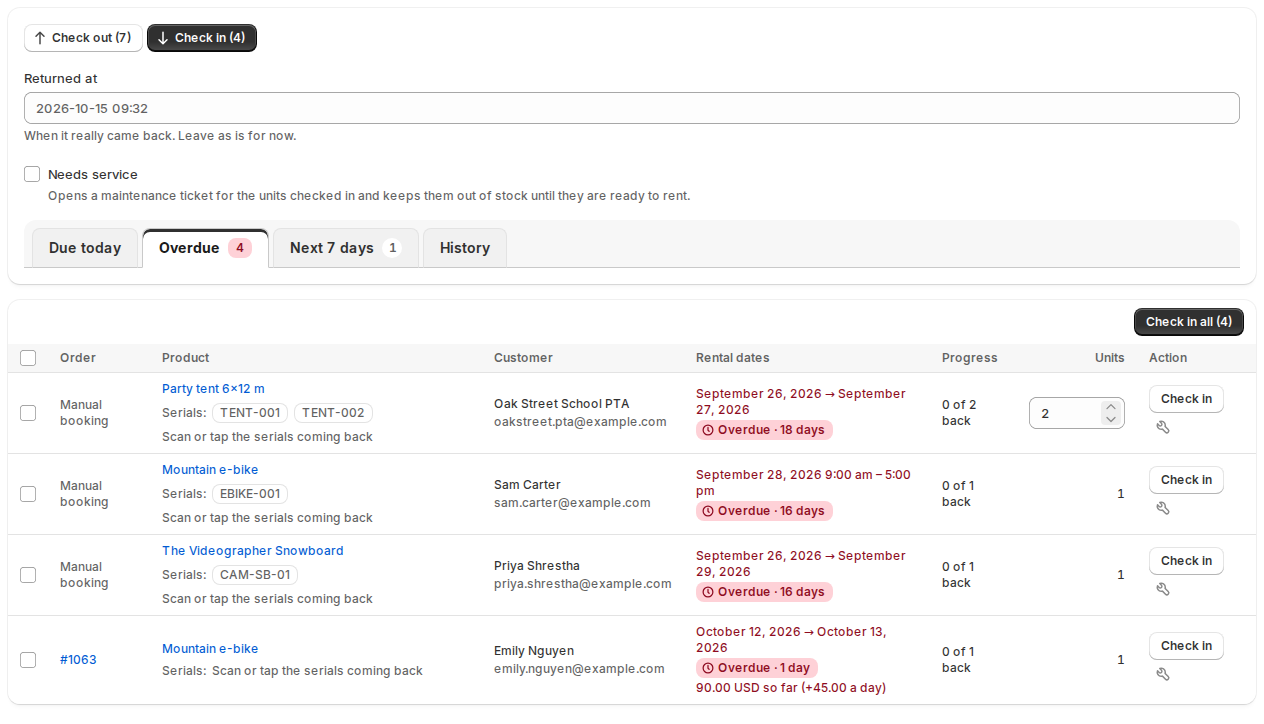Click the Returned at date field
Image resolution: width=1264 pixels, height=724 pixels.
click(x=632, y=108)
